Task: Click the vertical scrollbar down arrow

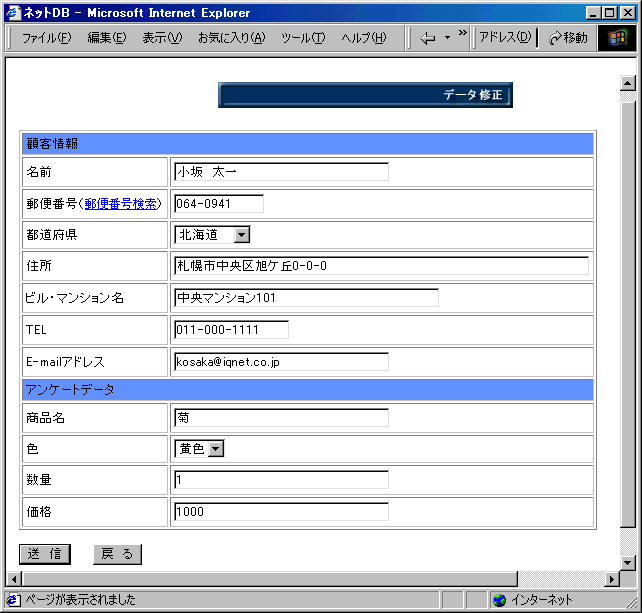Action: pyautogui.click(x=628, y=563)
